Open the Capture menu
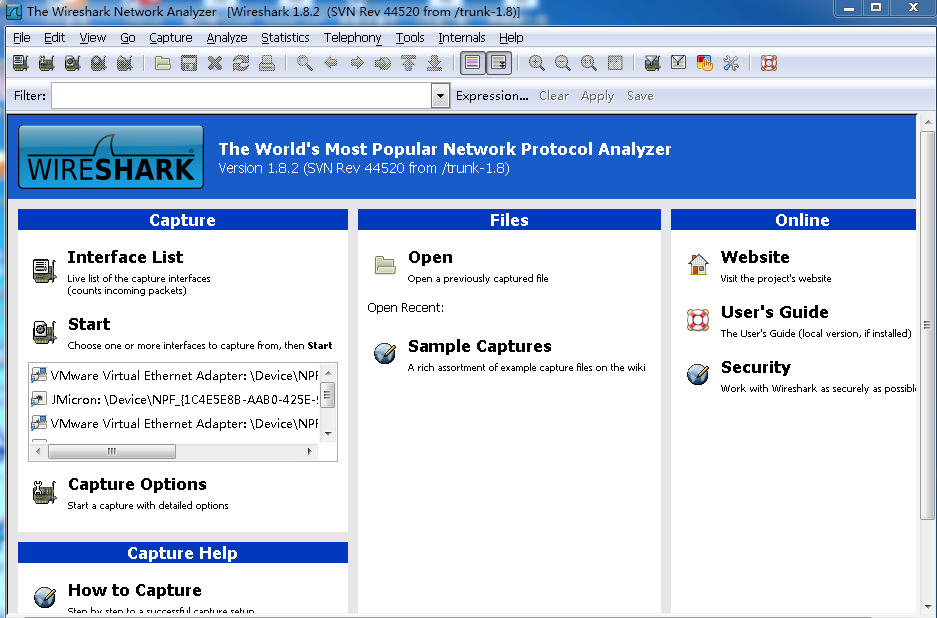This screenshot has height=618, width=937. [170, 38]
